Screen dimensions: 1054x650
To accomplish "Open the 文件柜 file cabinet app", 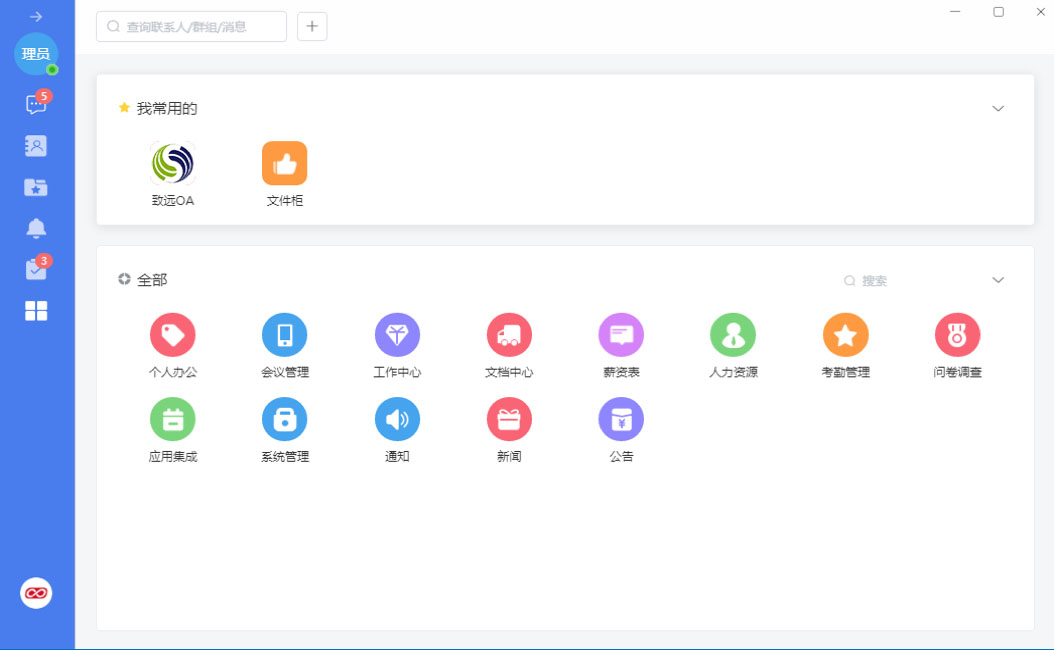I will [x=284, y=164].
